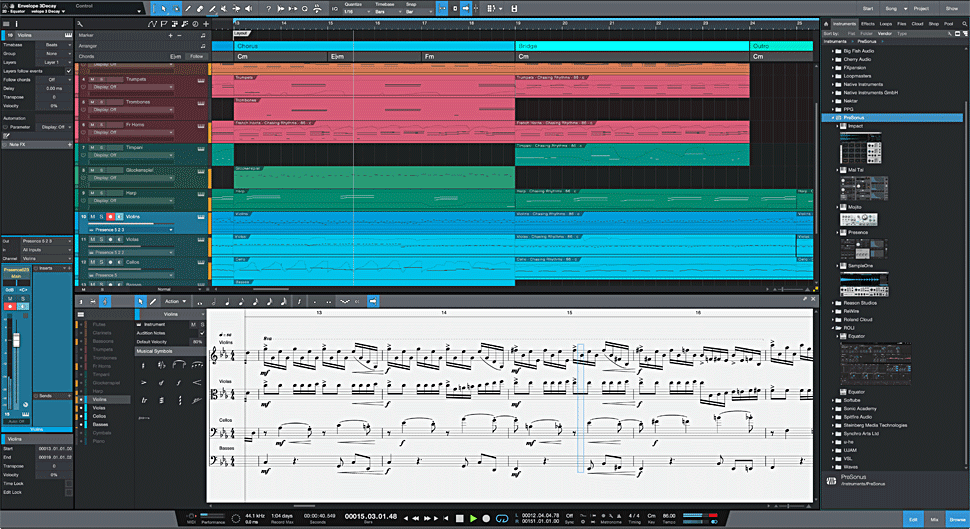Open the Timebase Bars dropdown
Viewport: 970px width, 529px height.
388,12
